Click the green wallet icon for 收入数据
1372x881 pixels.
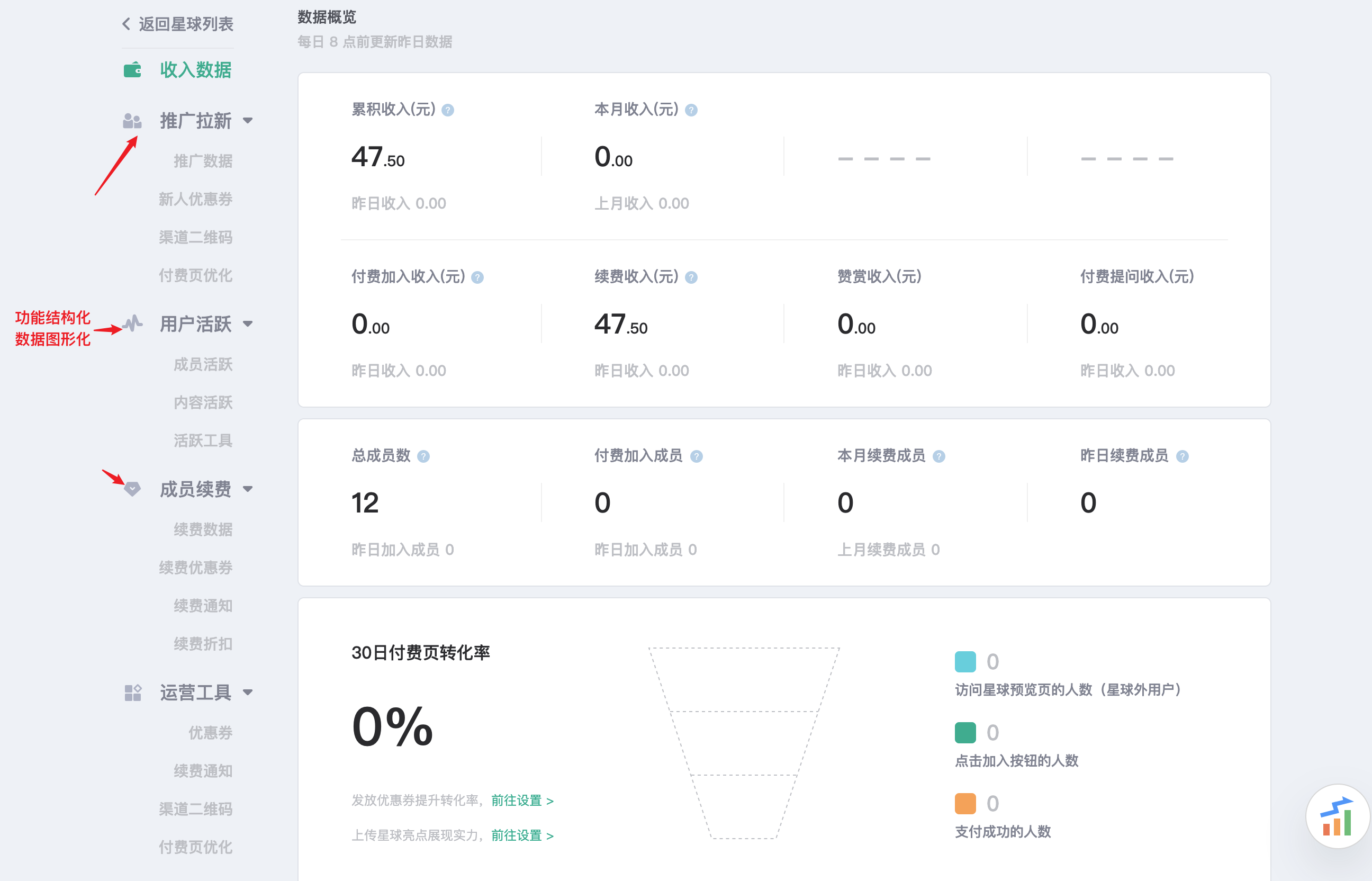pyautogui.click(x=133, y=70)
